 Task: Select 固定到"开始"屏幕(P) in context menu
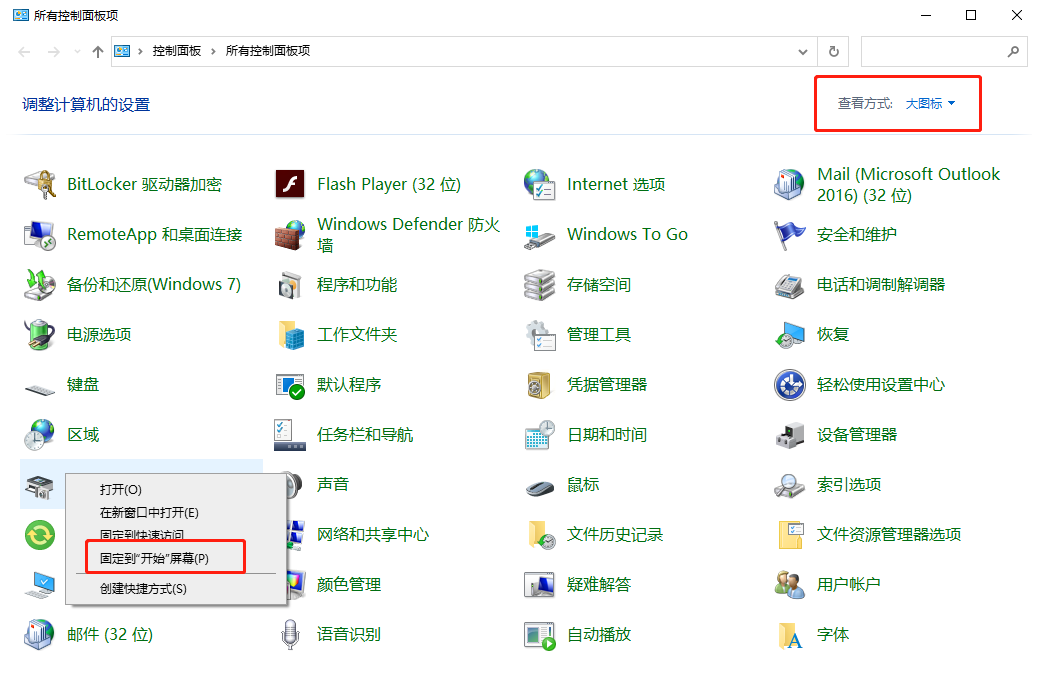coord(154,558)
